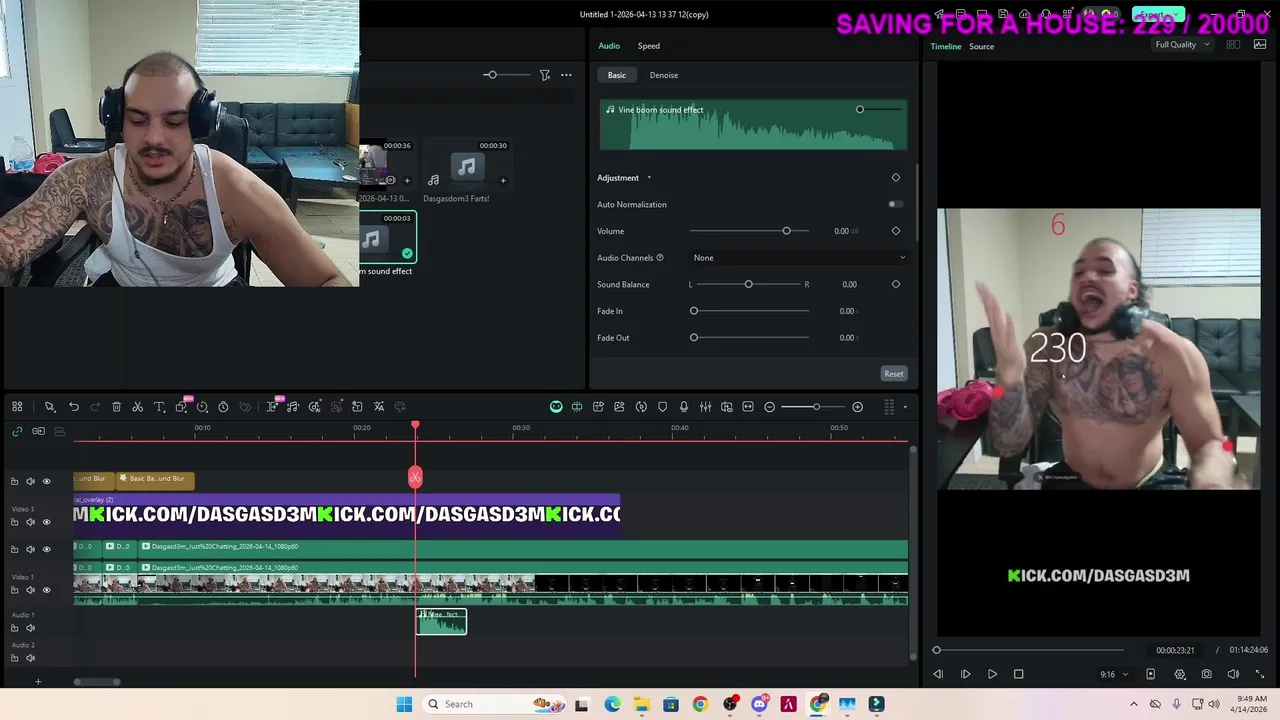The image size is (1280, 720).
Task: Open the Audio Channels None dropdown
Action: (x=799, y=258)
